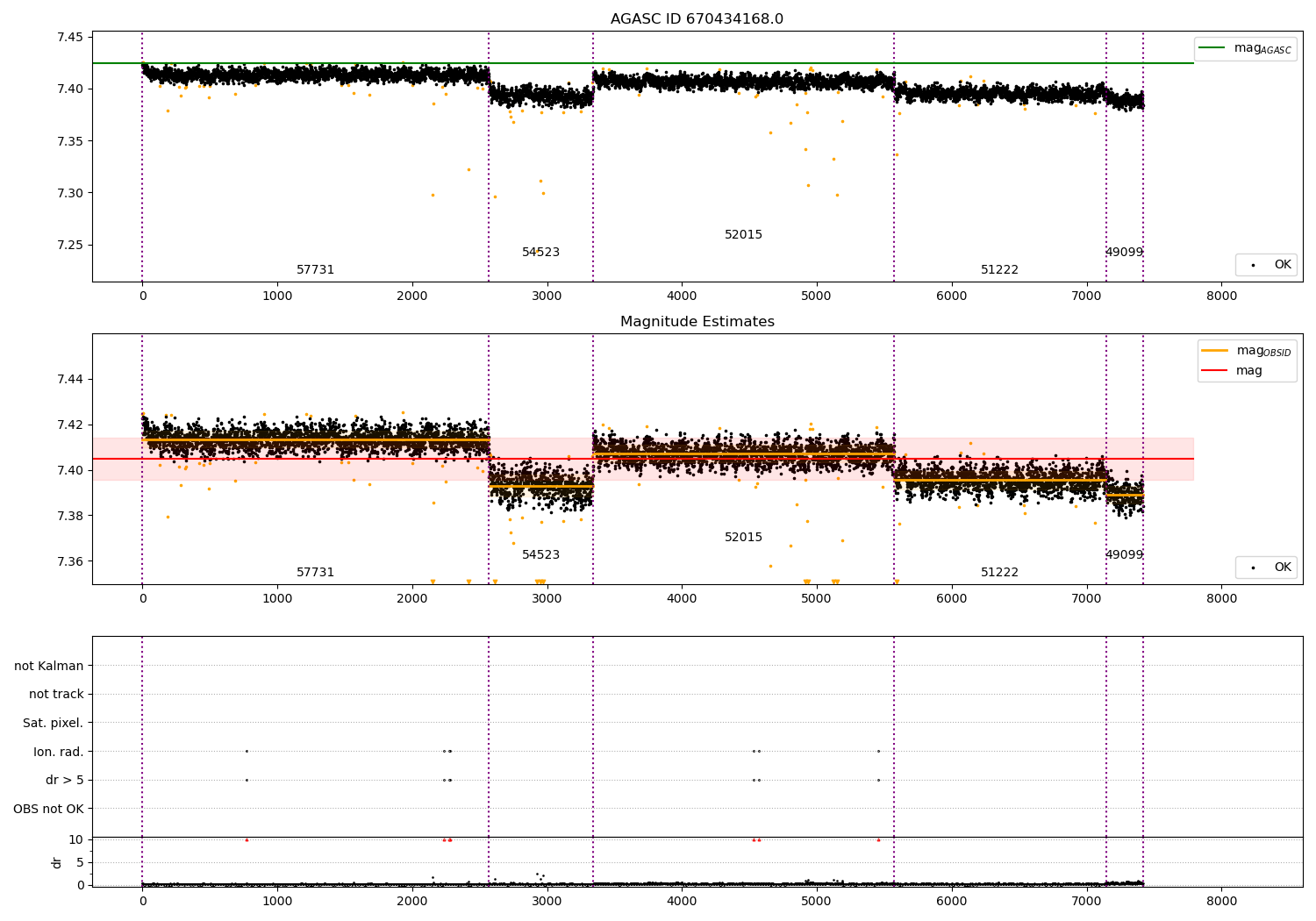
Task: Click the 'OBS not OK' flag row label
Action: 48,809
